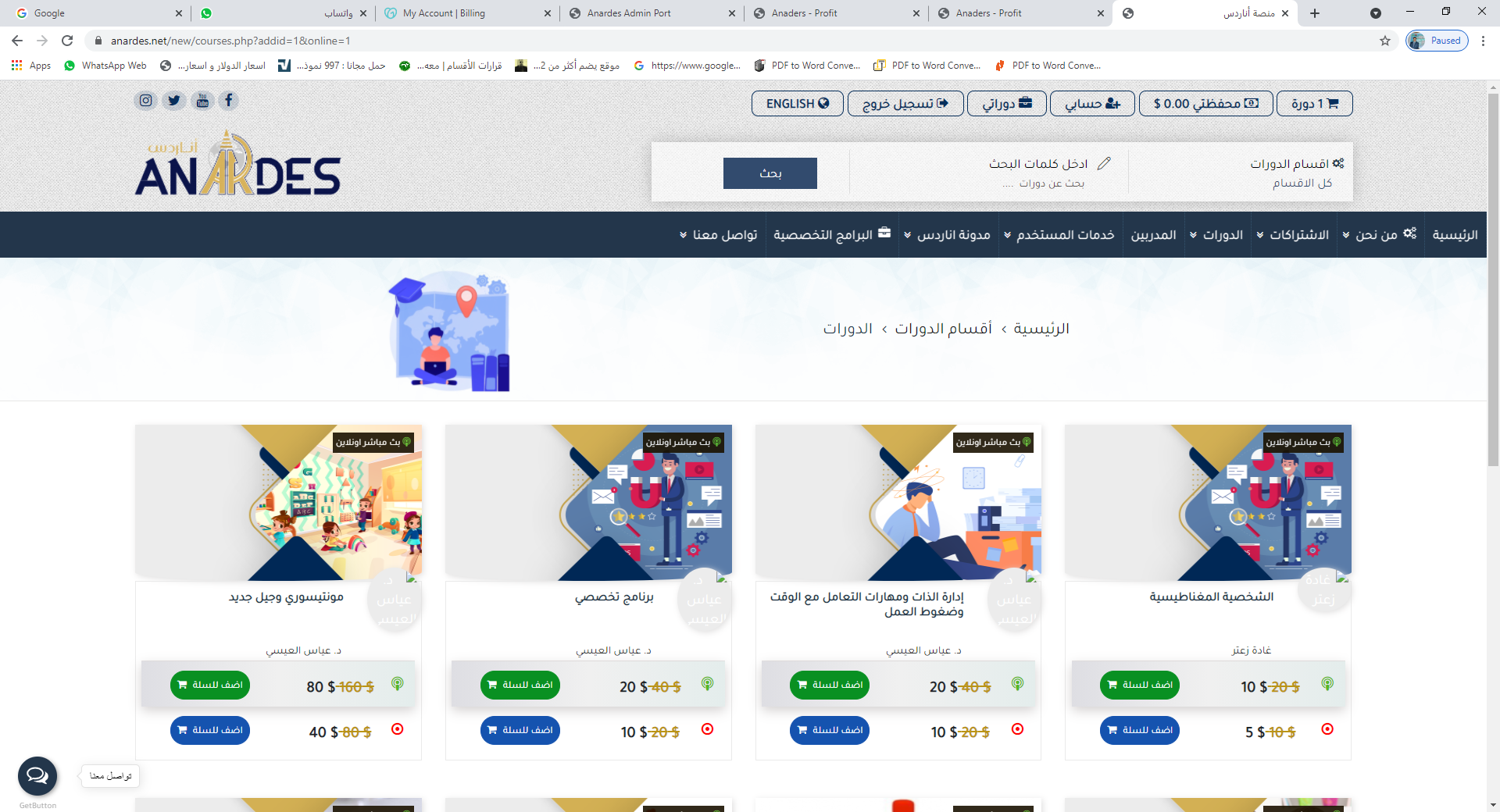Image resolution: width=1500 pixels, height=812 pixels.
Task: Reload the page in the browser
Action: pyautogui.click(x=67, y=41)
